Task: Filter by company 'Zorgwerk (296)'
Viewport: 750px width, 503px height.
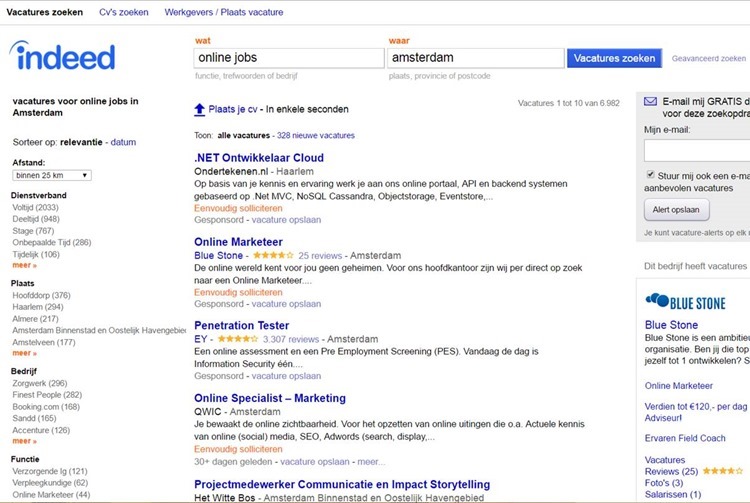Action: click(x=40, y=383)
